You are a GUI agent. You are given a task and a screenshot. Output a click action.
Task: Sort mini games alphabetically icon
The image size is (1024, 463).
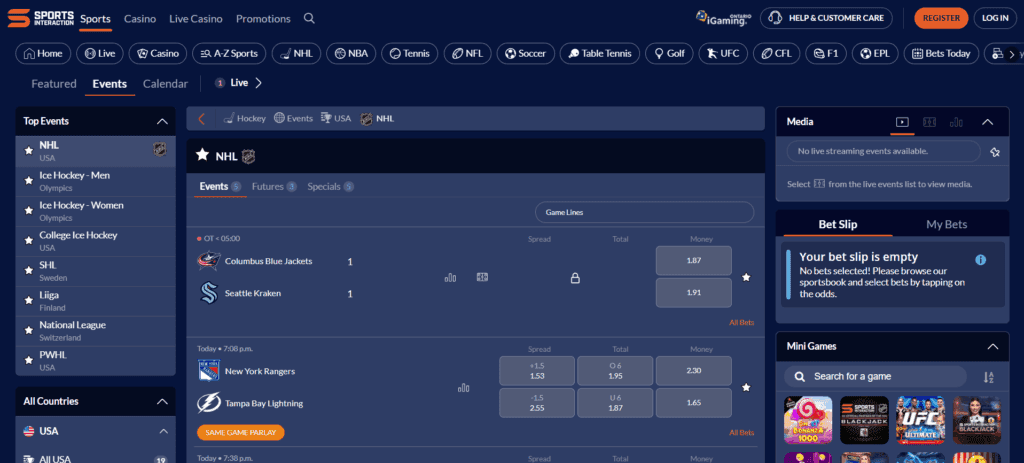(x=988, y=377)
